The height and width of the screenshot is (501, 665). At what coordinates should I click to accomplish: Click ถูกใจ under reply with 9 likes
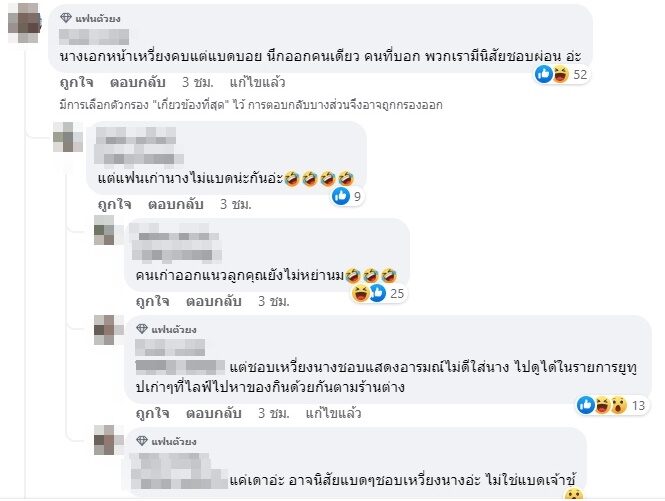115,204
